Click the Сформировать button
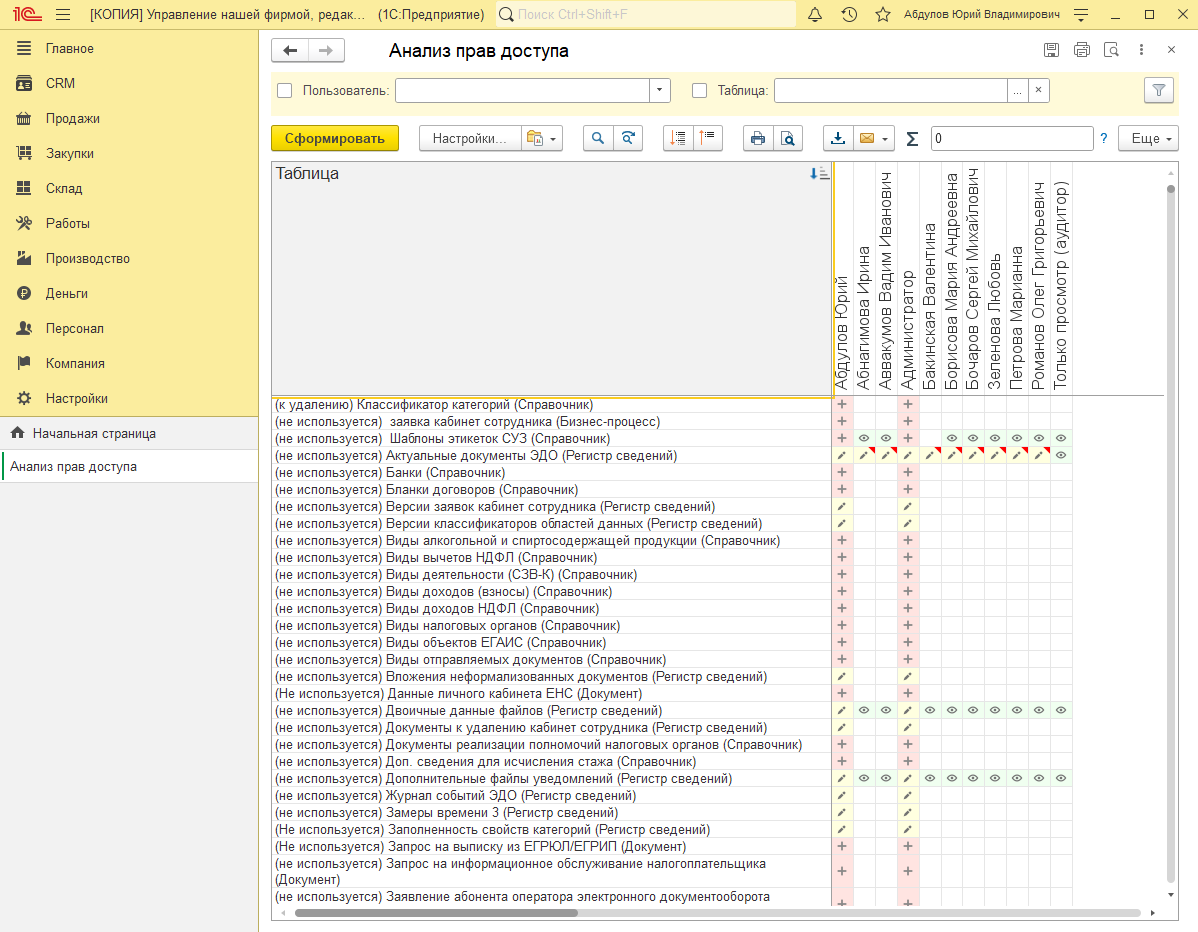The width and height of the screenshot is (1198, 932). pyautogui.click(x=335, y=138)
